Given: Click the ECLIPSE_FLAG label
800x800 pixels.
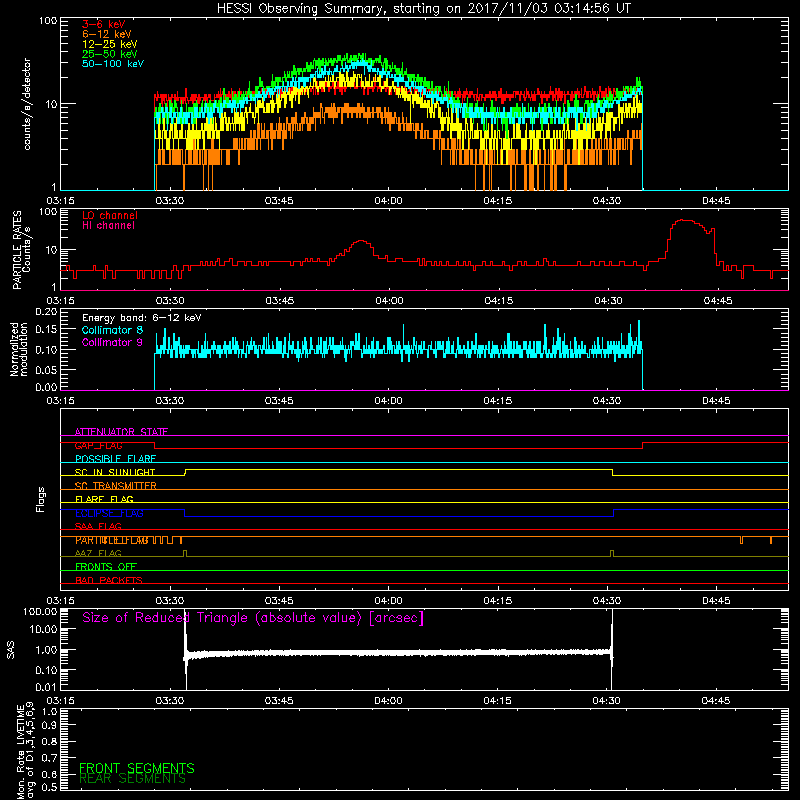Looking at the screenshot, I should (x=109, y=513).
